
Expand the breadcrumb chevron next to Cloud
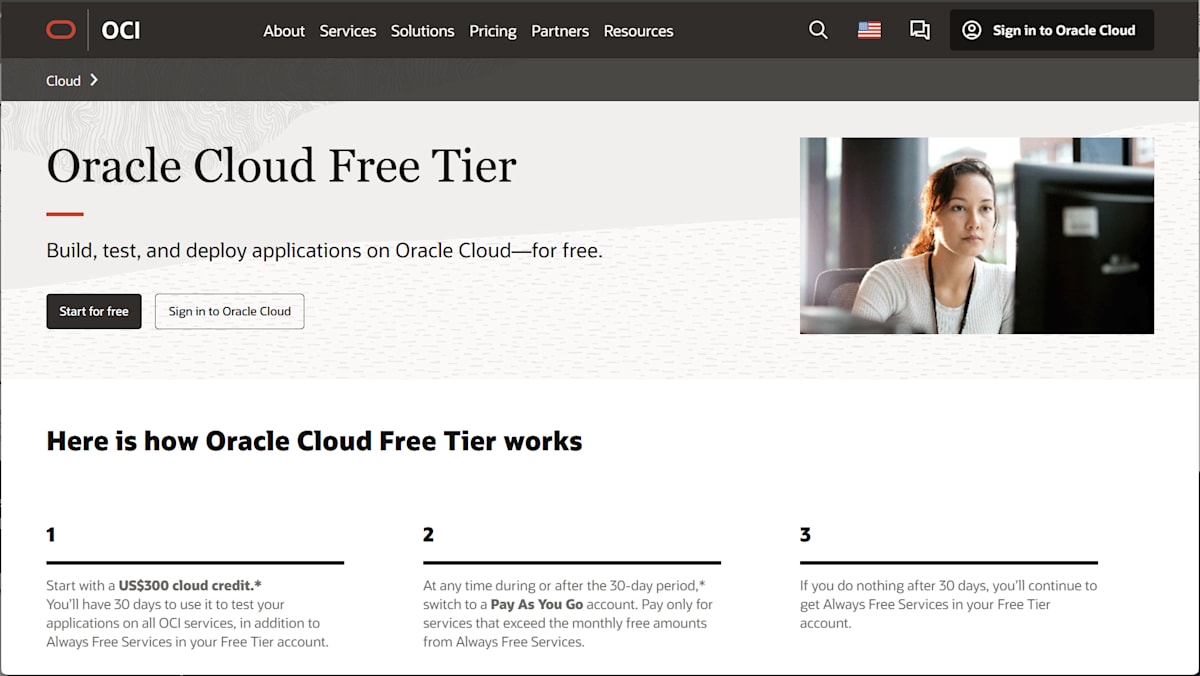point(94,80)
